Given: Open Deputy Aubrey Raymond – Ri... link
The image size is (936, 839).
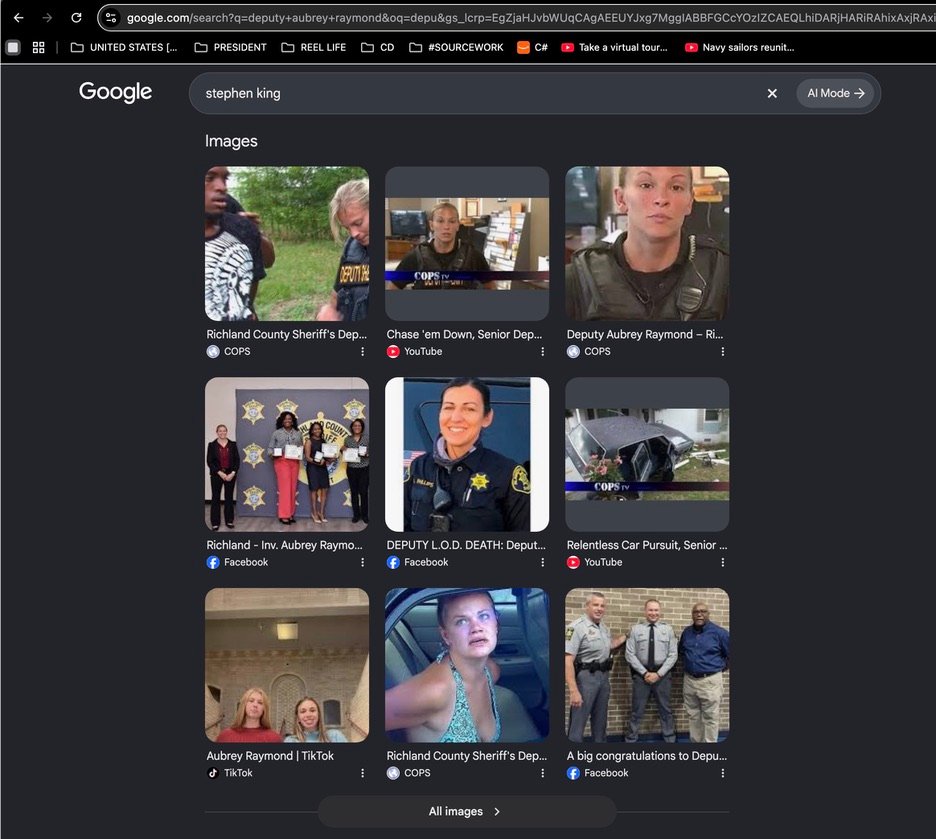Looking at the screenshot, I should point(645,334).
